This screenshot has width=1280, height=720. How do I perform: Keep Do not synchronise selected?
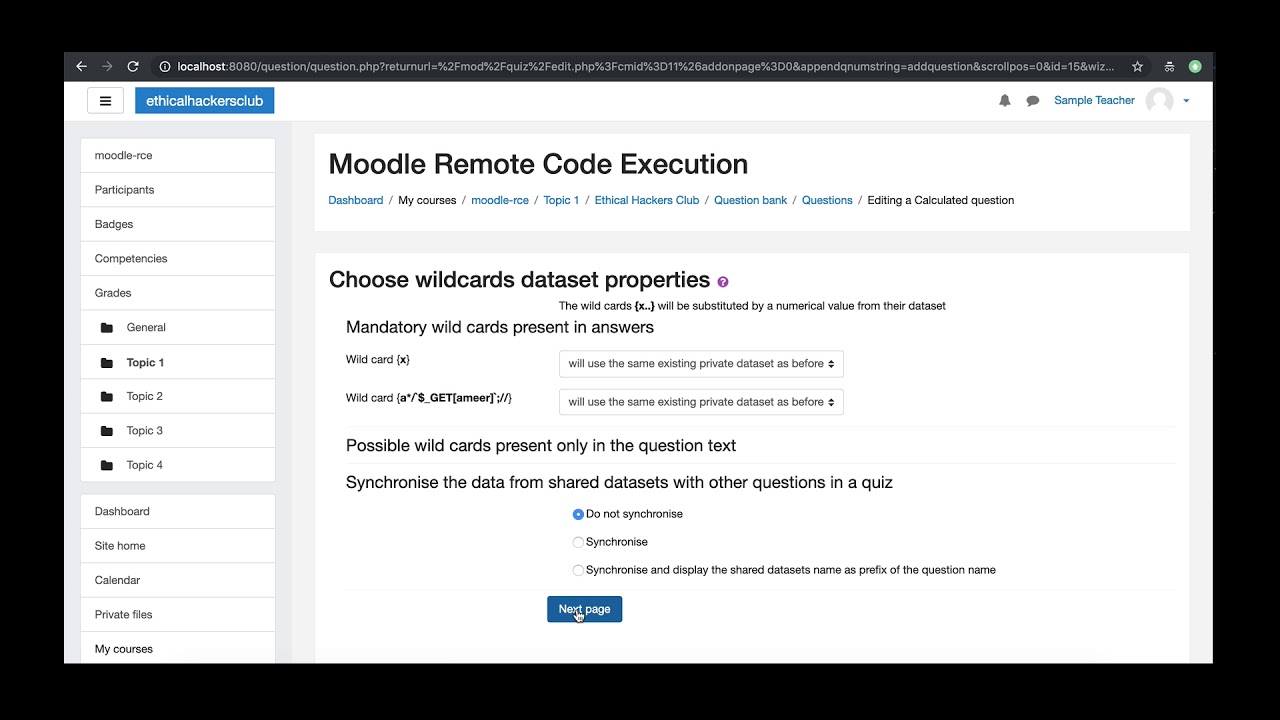[x=577, y=514]
